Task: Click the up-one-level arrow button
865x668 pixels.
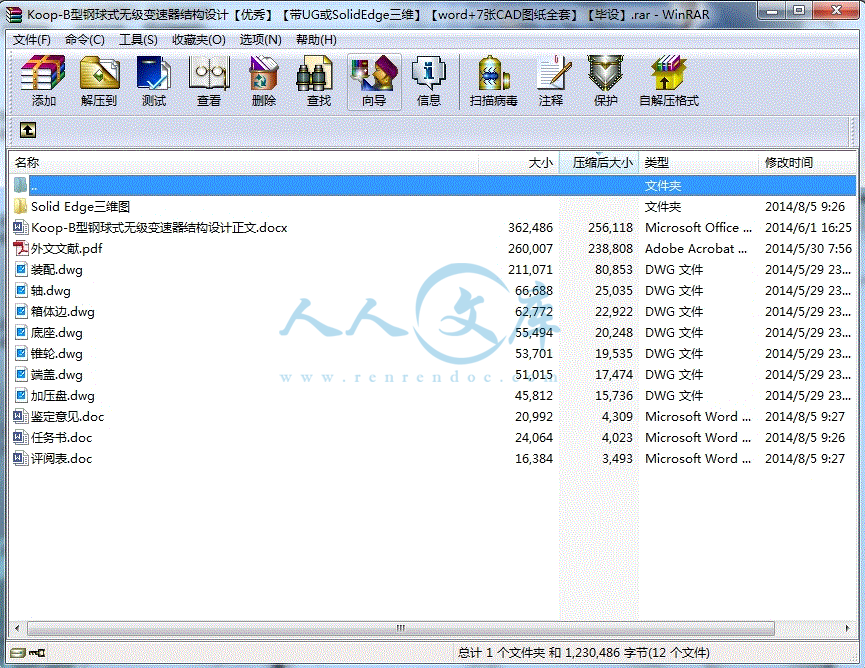Action: tap(28, 130)
